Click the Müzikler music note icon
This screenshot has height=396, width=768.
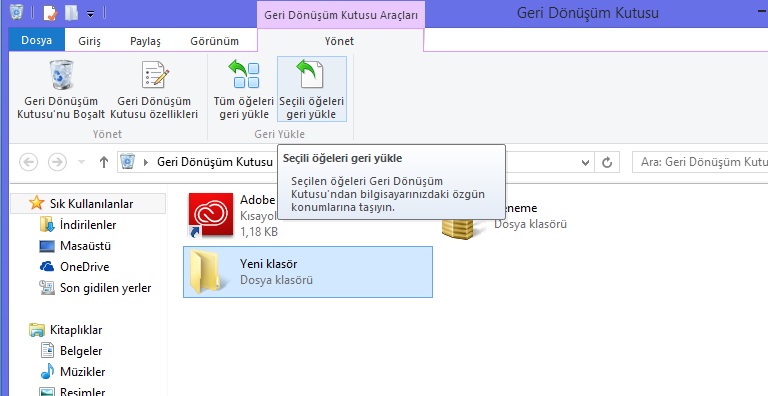(x=47, y=371)
